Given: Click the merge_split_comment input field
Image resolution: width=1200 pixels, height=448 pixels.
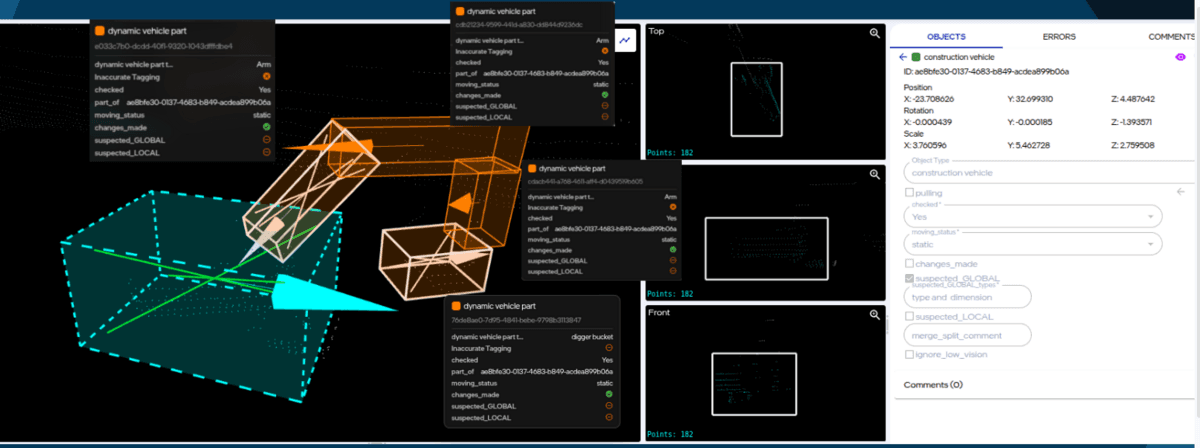Looking at the screenshot, I should 967,335.
